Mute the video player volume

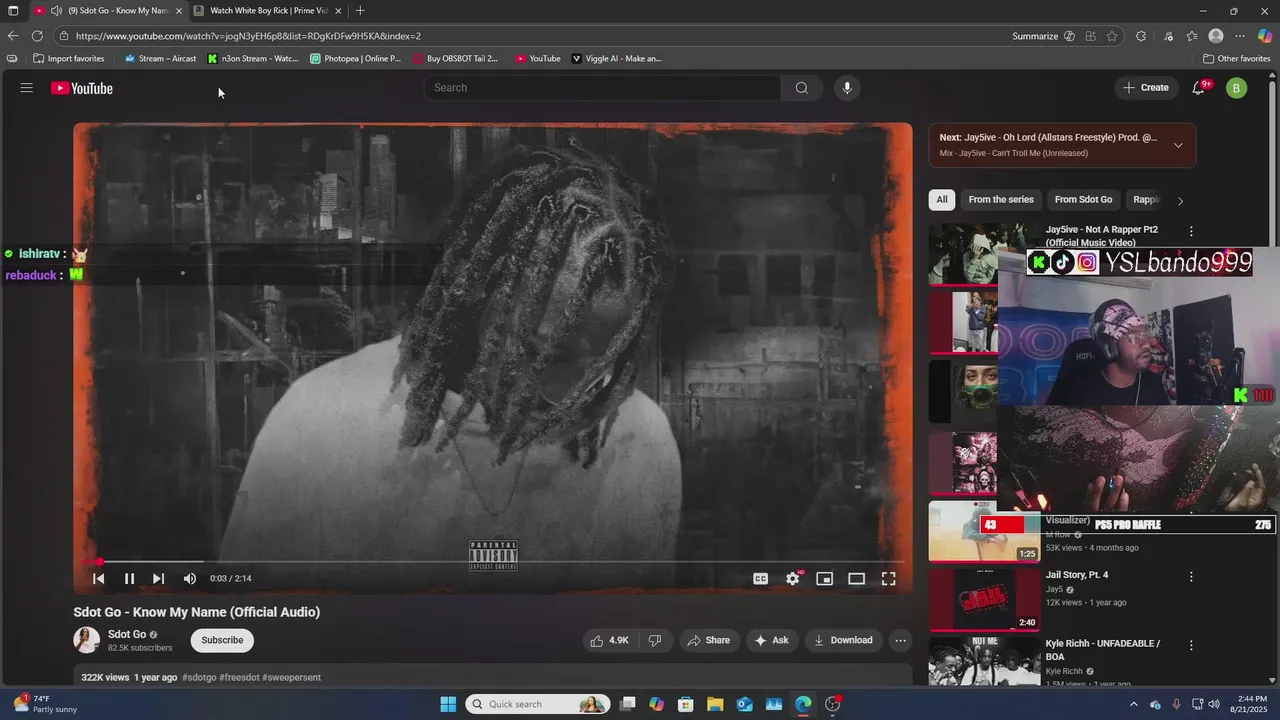point(190,579)
